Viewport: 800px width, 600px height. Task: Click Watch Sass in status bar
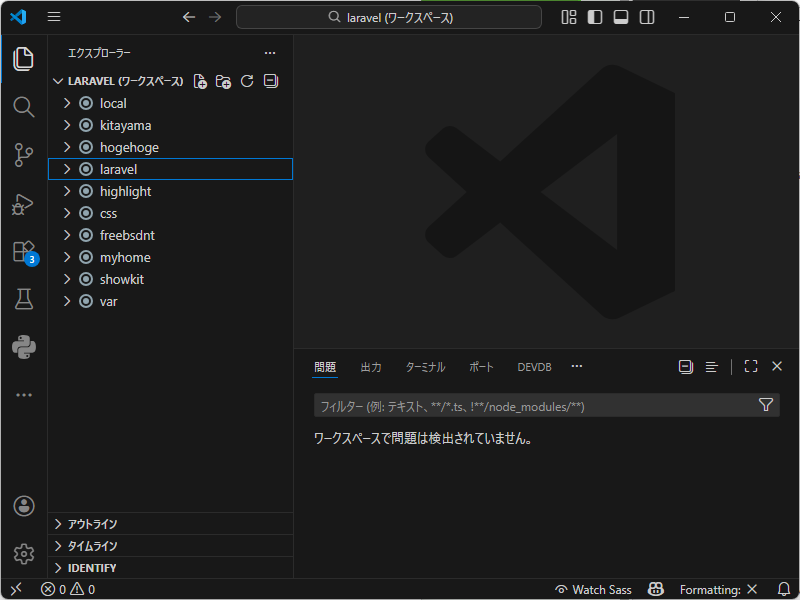pyautogui.click(x=593, y=589)
